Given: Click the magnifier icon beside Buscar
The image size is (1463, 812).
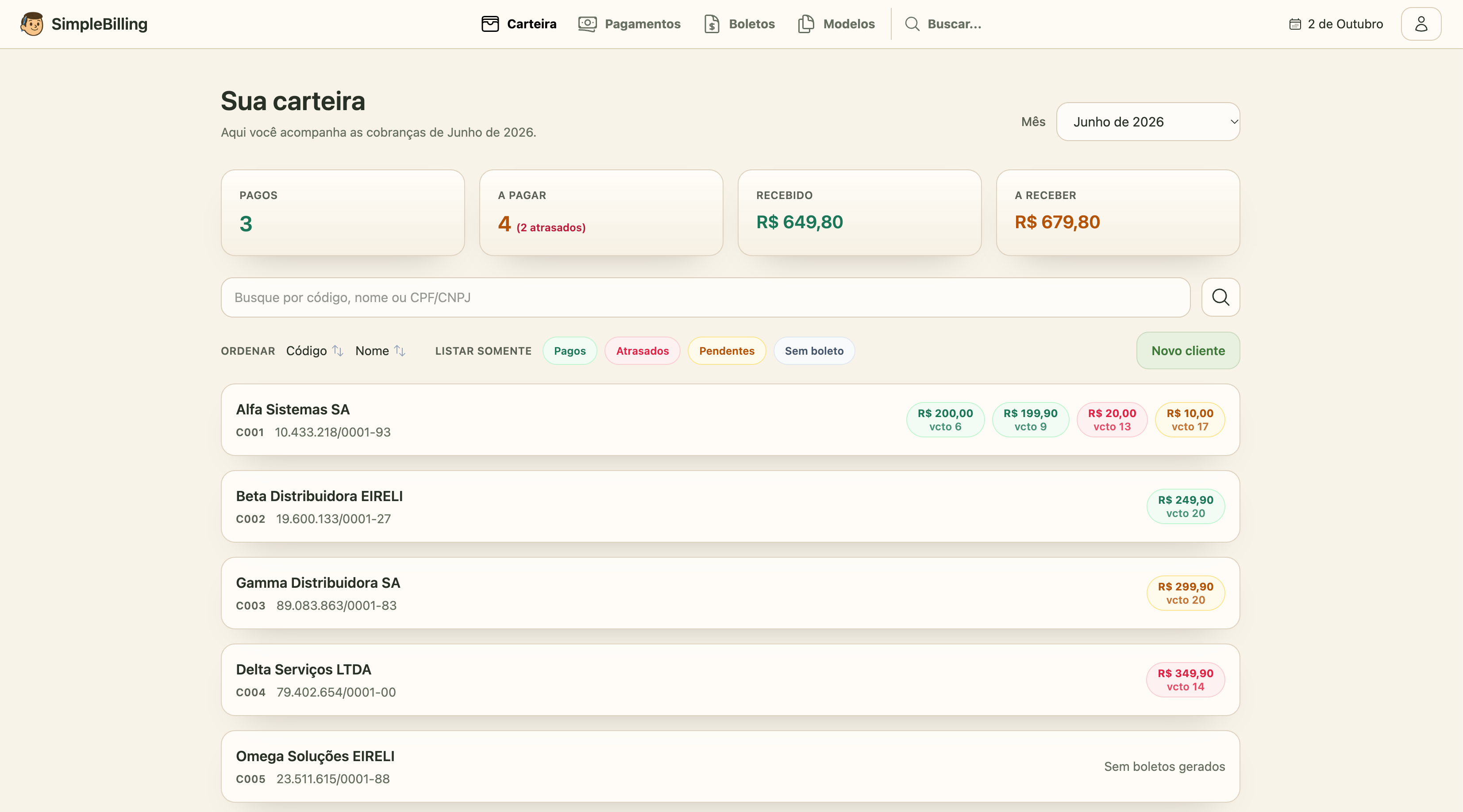Looking at the screenshot, I should [912, 24].
